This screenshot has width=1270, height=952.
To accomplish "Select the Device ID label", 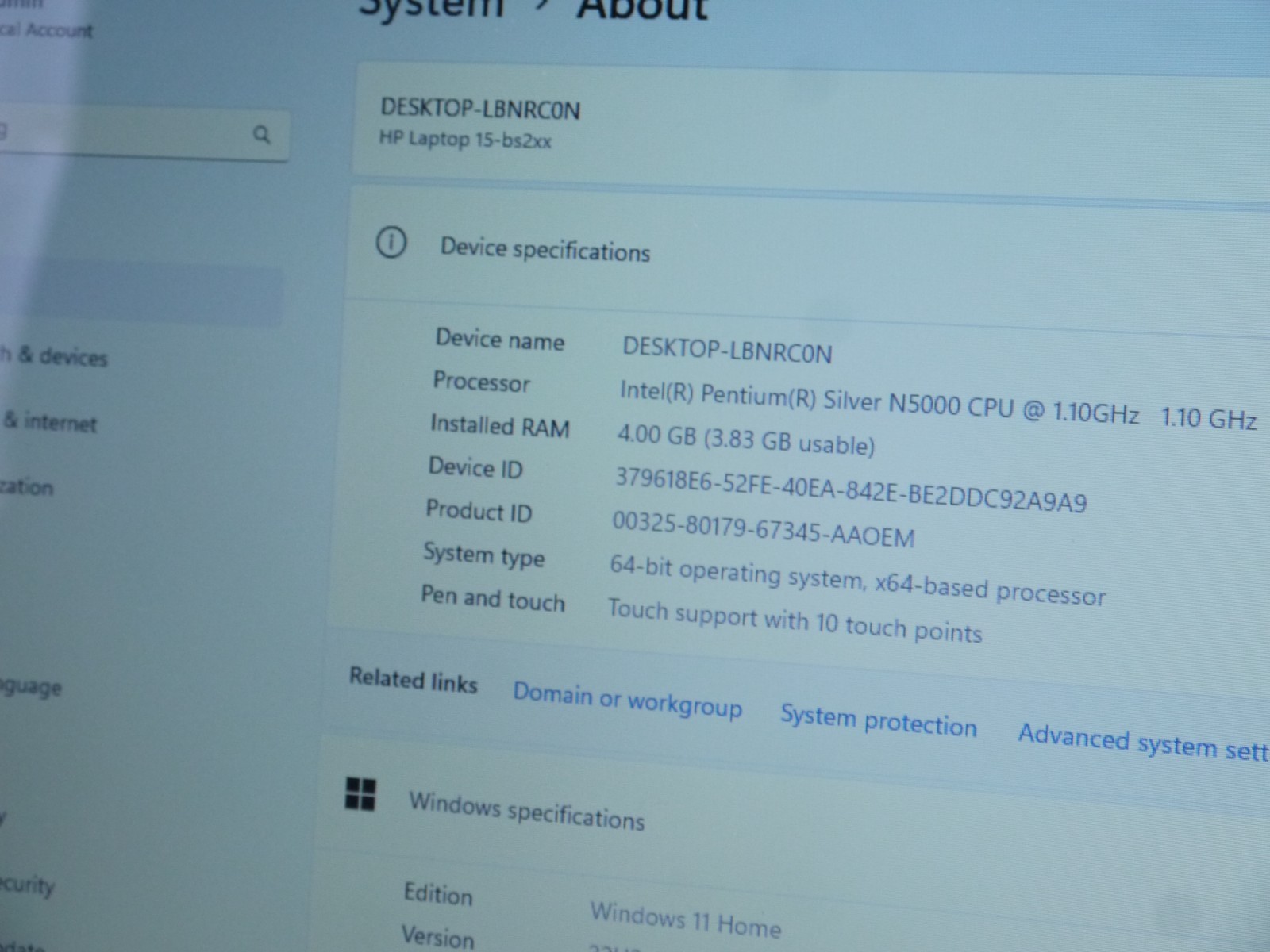I will [x=475, y=467].
